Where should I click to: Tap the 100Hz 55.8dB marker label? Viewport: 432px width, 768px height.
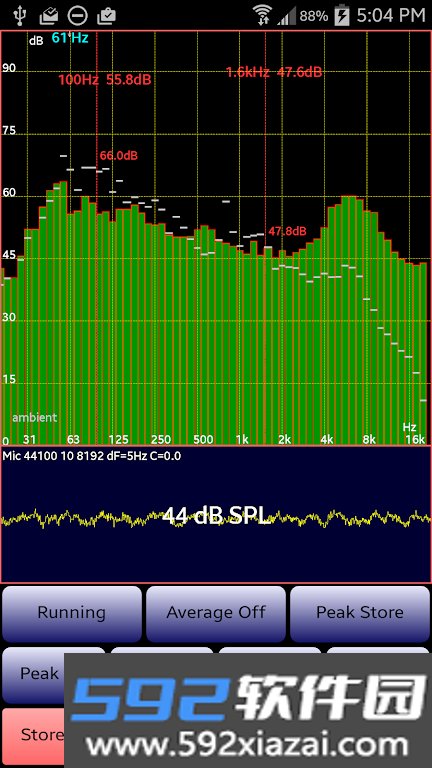click(x=105, y=80)
